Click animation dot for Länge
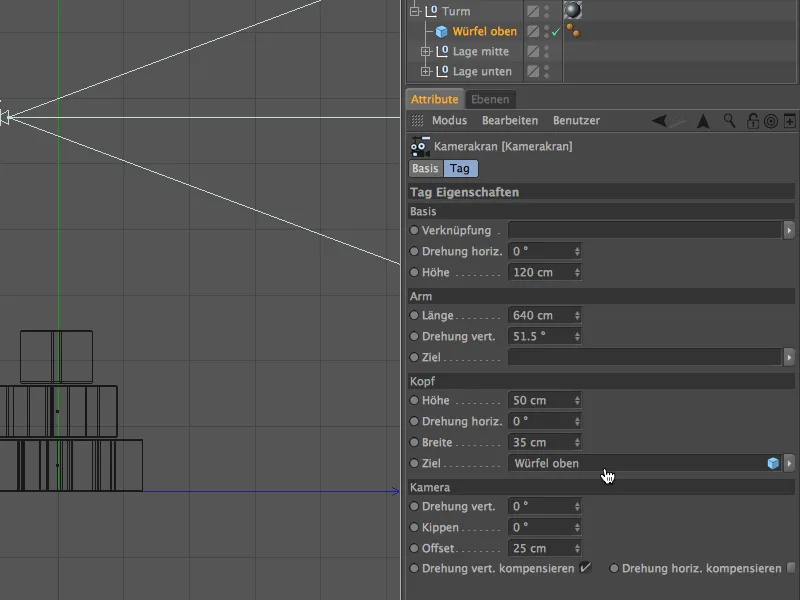The width and height of the screenshot is (800, 600). click(x=414, y=315)
